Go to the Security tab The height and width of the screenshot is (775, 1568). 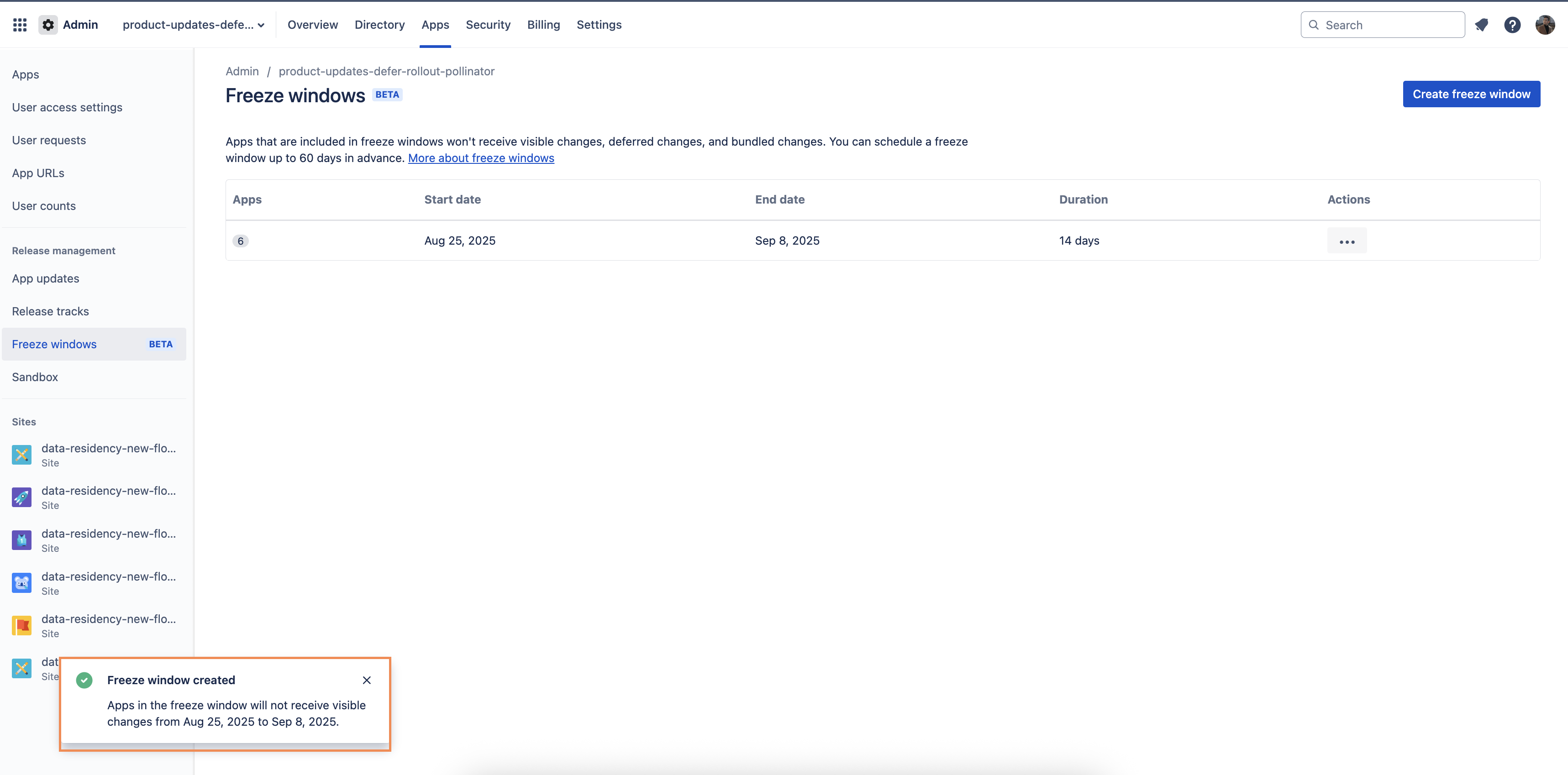[x=488, y=25]
